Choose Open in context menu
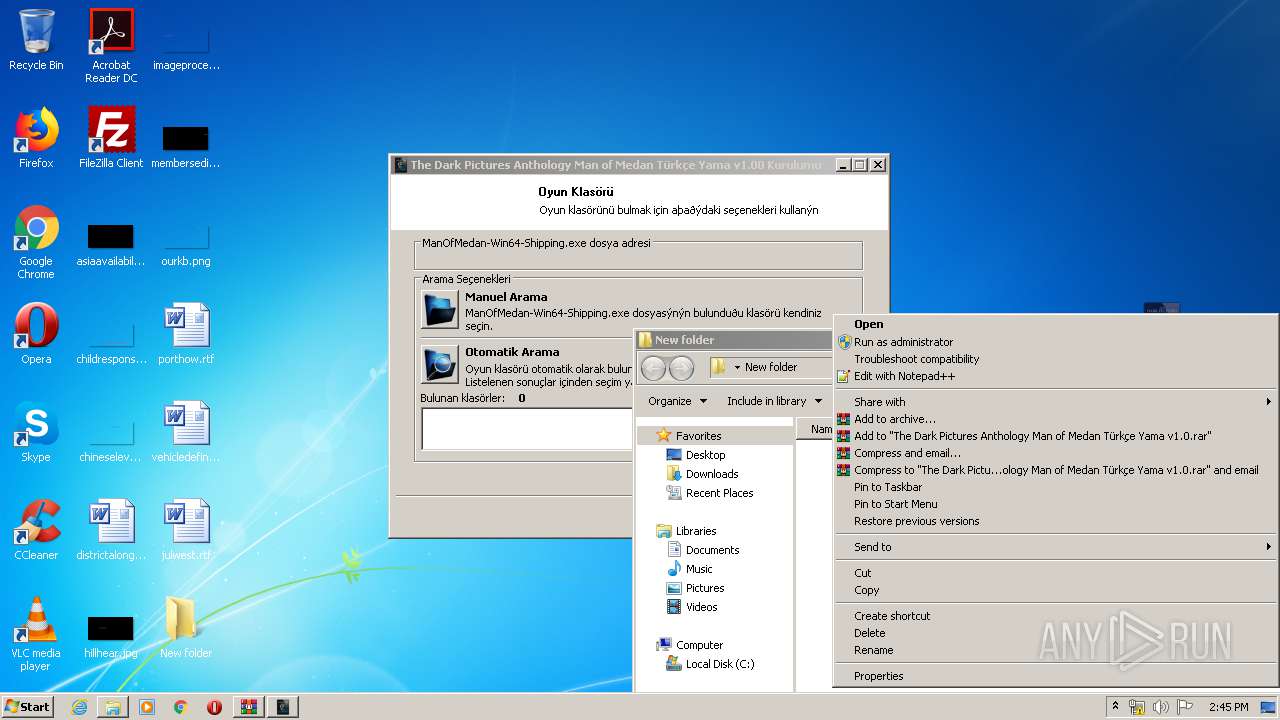The height and width of the screenshot is (720, 1280). pyautogui.click(x=1055, y=324)
